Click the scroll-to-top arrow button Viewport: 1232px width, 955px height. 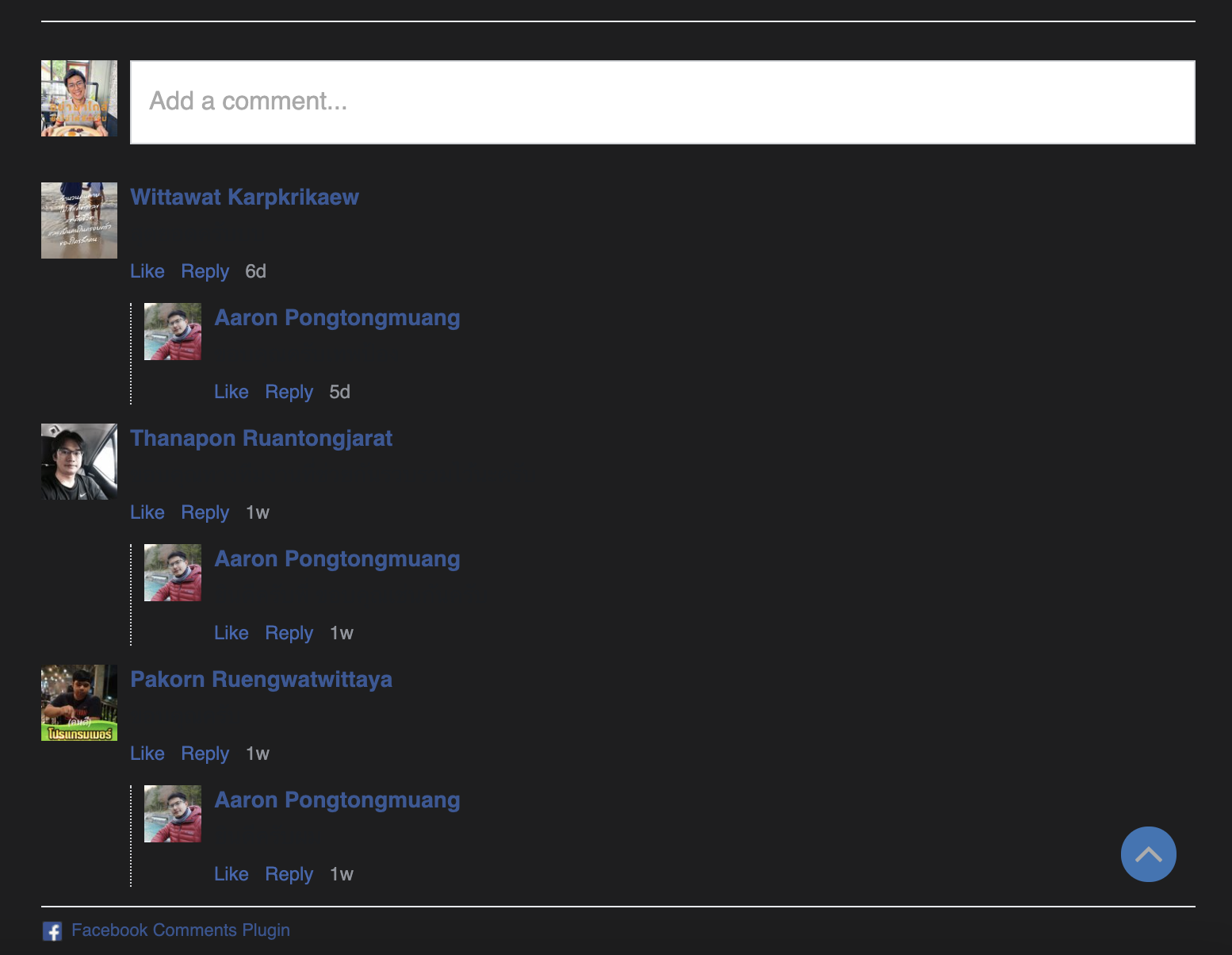[1148, 854]
